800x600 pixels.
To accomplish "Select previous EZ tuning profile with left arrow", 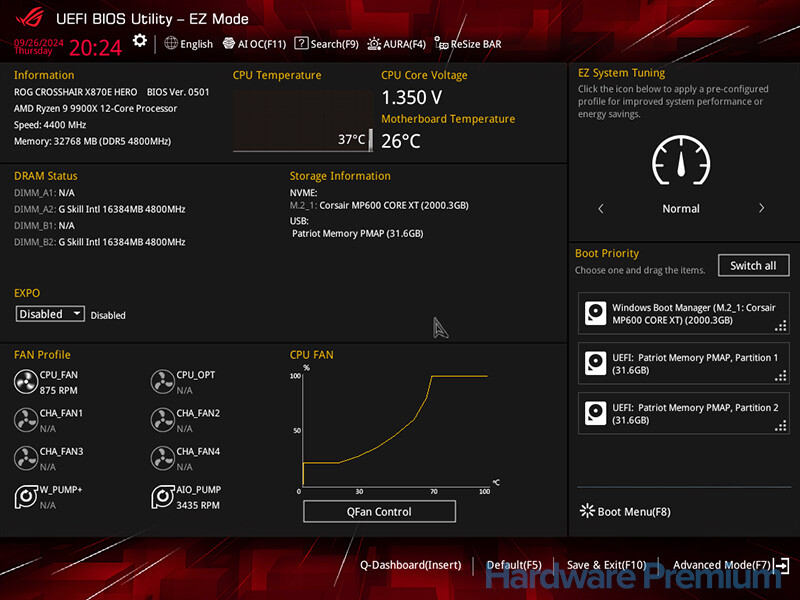I will pos(601,208).
